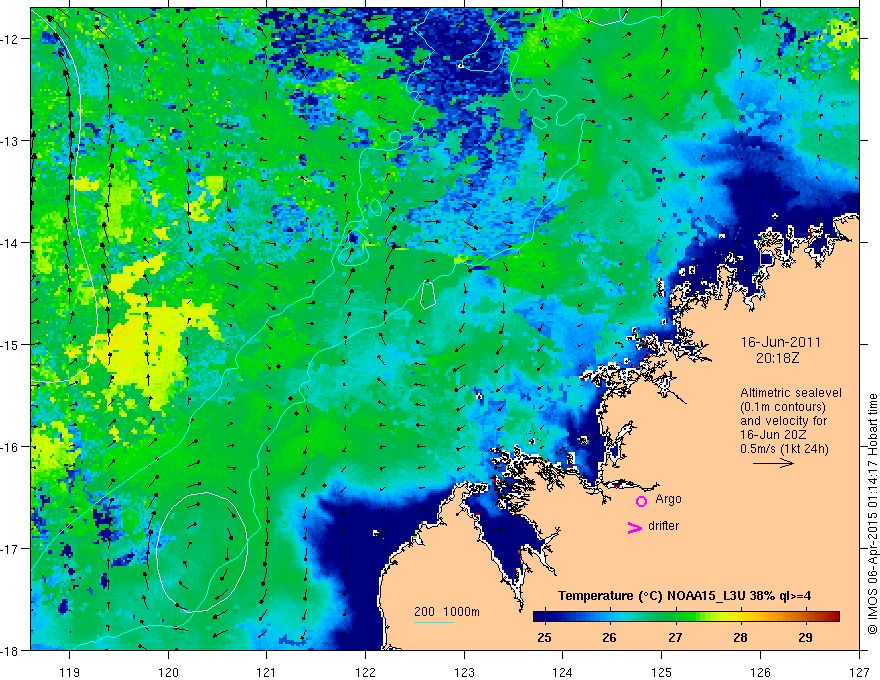Click the '0.5m/s (1kt 24h)' label

click(x=784, y=449)
